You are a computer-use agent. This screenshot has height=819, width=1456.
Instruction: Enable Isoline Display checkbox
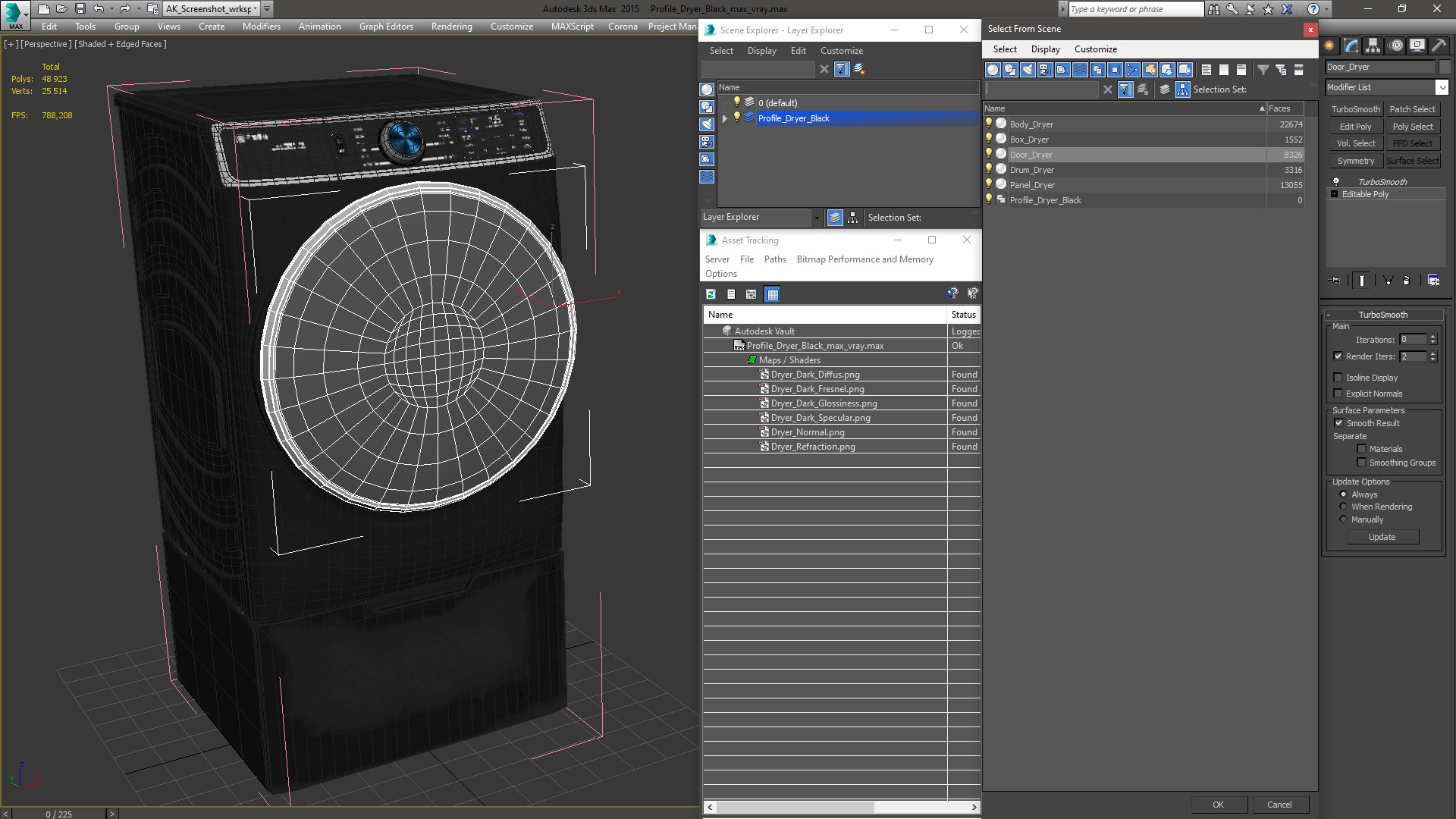pyautogui.click(x=1338, y=378)
